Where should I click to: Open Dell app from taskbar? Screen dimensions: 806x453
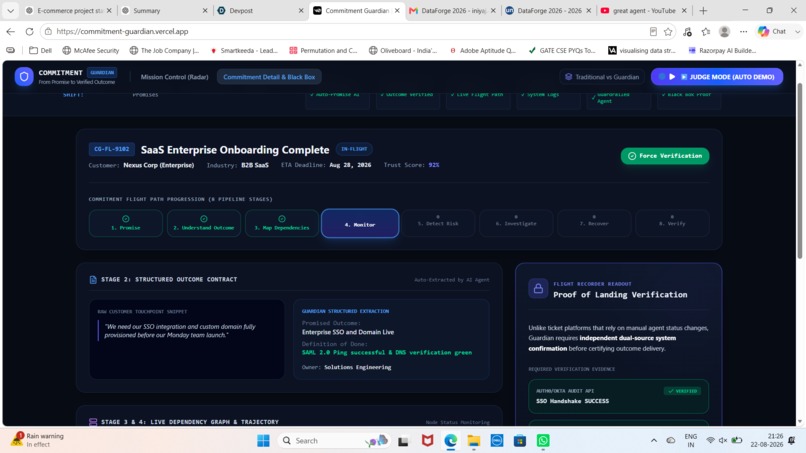(x=497, y=441)
